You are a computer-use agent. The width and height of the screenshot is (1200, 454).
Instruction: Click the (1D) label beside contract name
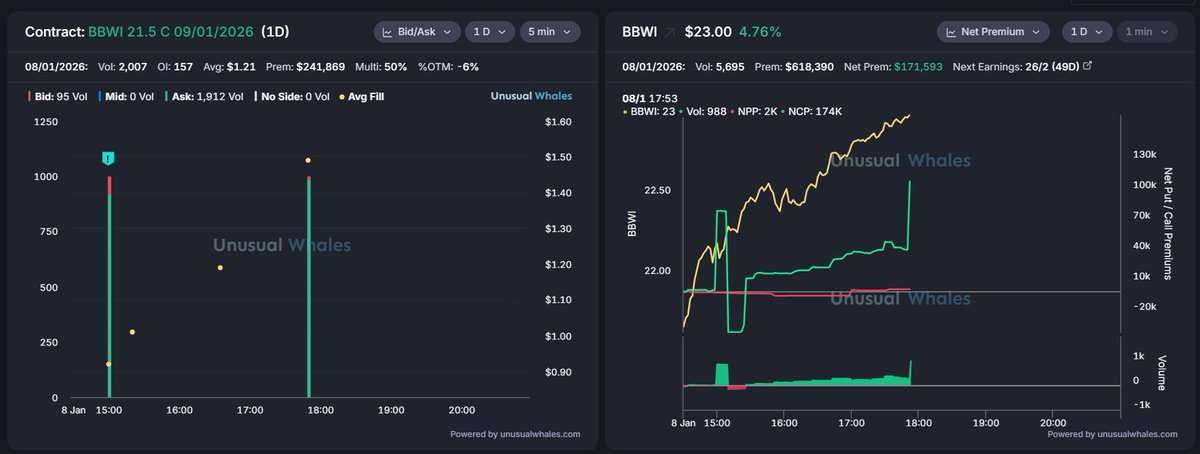(x=275, y=32)
